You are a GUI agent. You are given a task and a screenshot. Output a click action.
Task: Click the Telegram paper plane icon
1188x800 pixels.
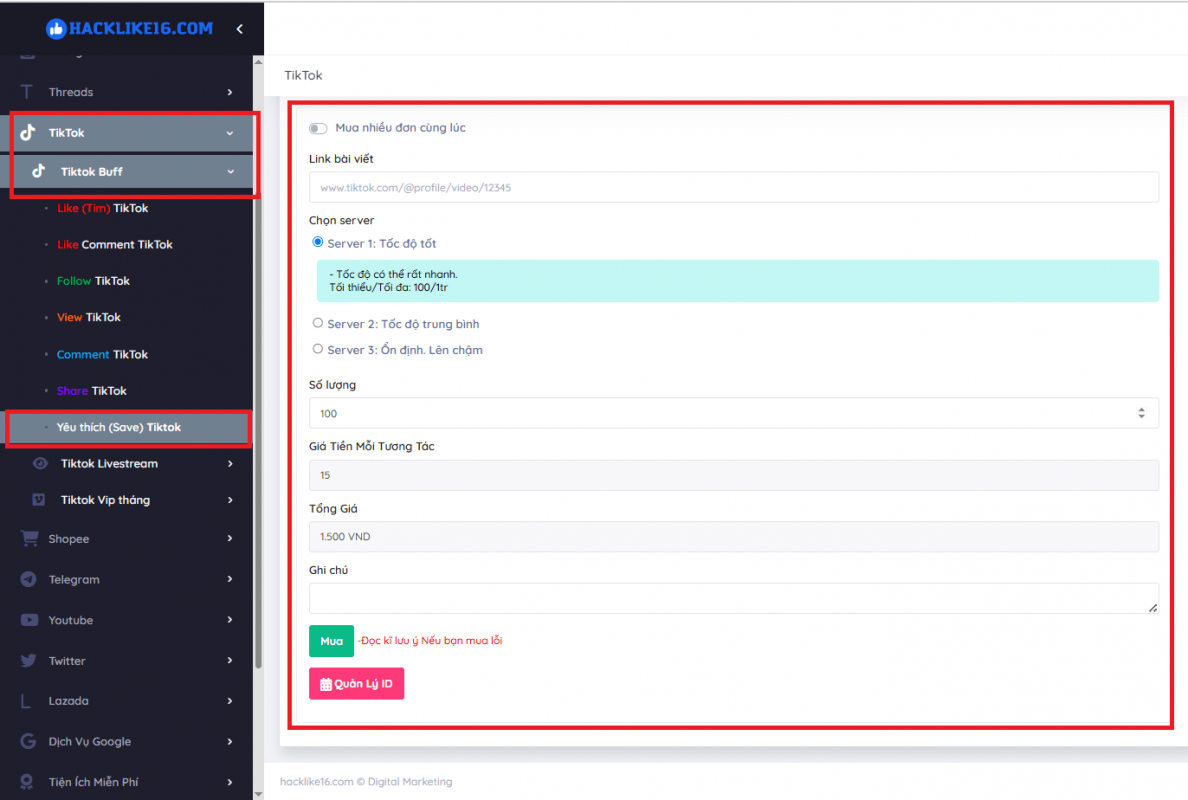click(29, 579)
